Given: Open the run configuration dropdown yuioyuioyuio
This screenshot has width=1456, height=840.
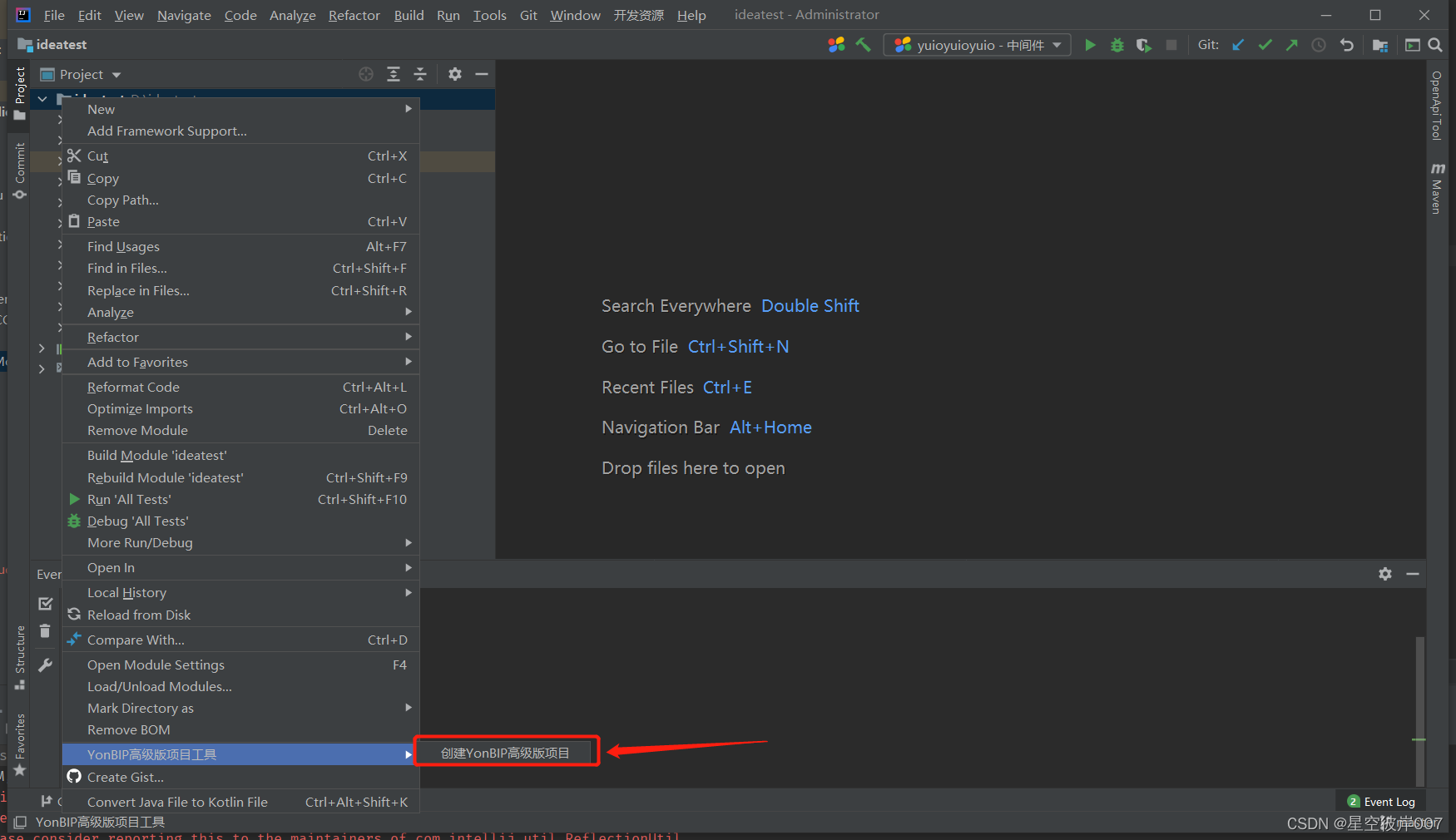Looking at the screenshot, I should [978, 45].
